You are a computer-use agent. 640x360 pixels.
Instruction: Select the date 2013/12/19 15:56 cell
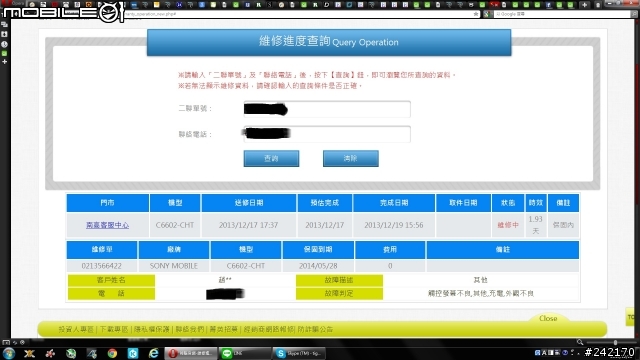coord(394,225)
